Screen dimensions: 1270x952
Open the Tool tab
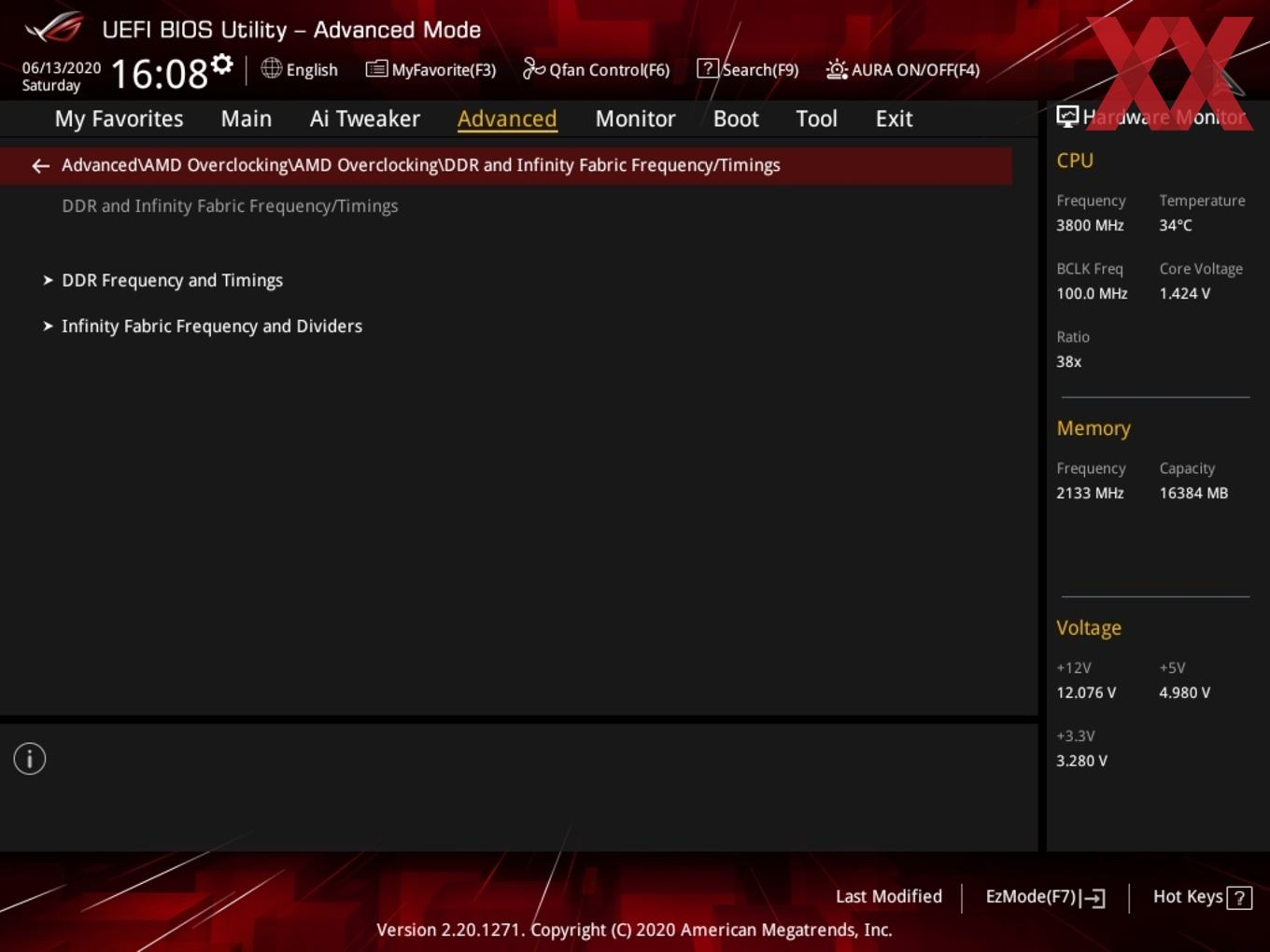click(817, 119)
